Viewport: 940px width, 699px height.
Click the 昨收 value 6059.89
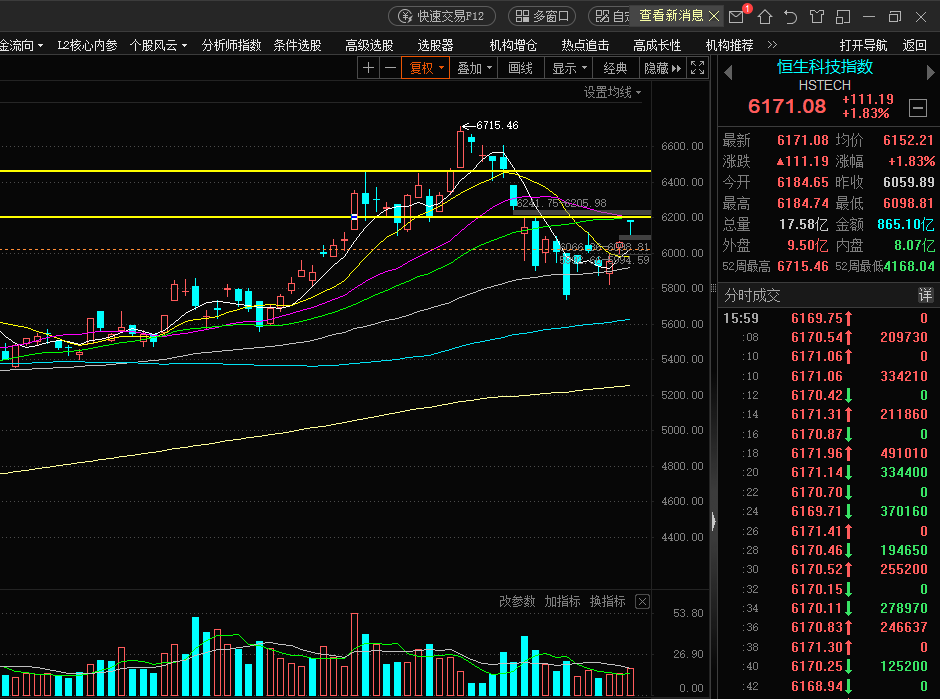(x=908, y=182)
